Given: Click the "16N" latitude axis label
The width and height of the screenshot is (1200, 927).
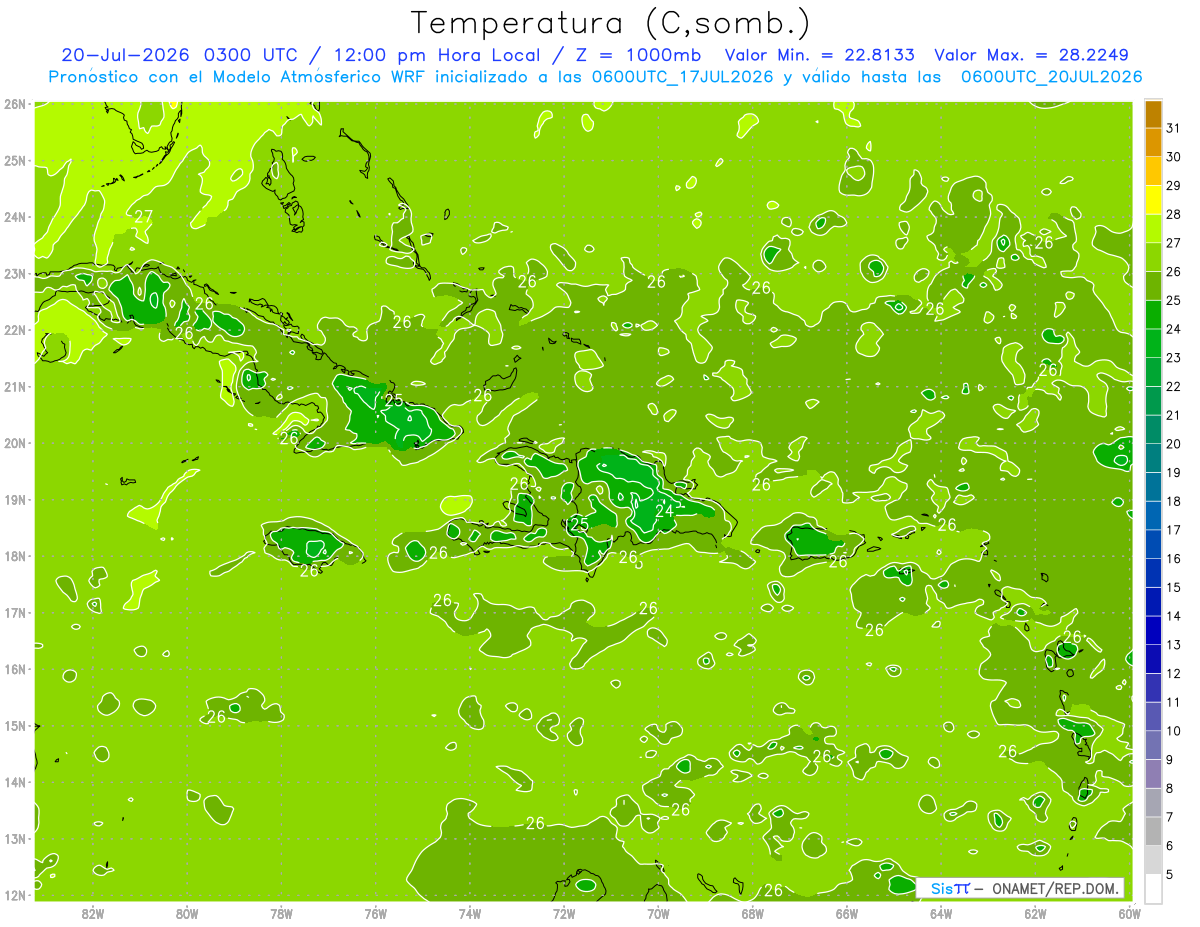Looking at the screenshot, I should pyautogui.click(x=15, y=669).
